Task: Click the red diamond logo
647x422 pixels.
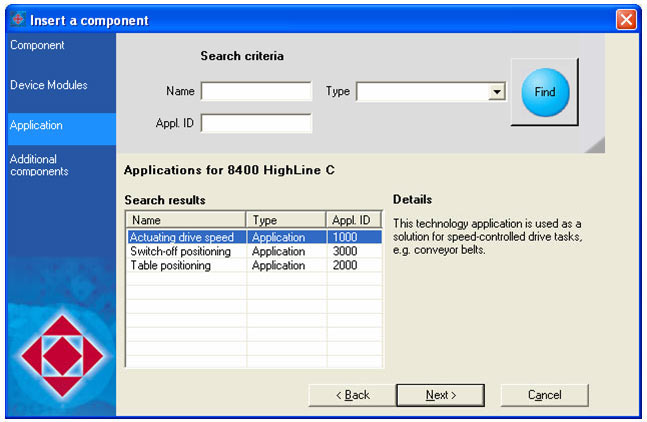Action: point(59,355)
